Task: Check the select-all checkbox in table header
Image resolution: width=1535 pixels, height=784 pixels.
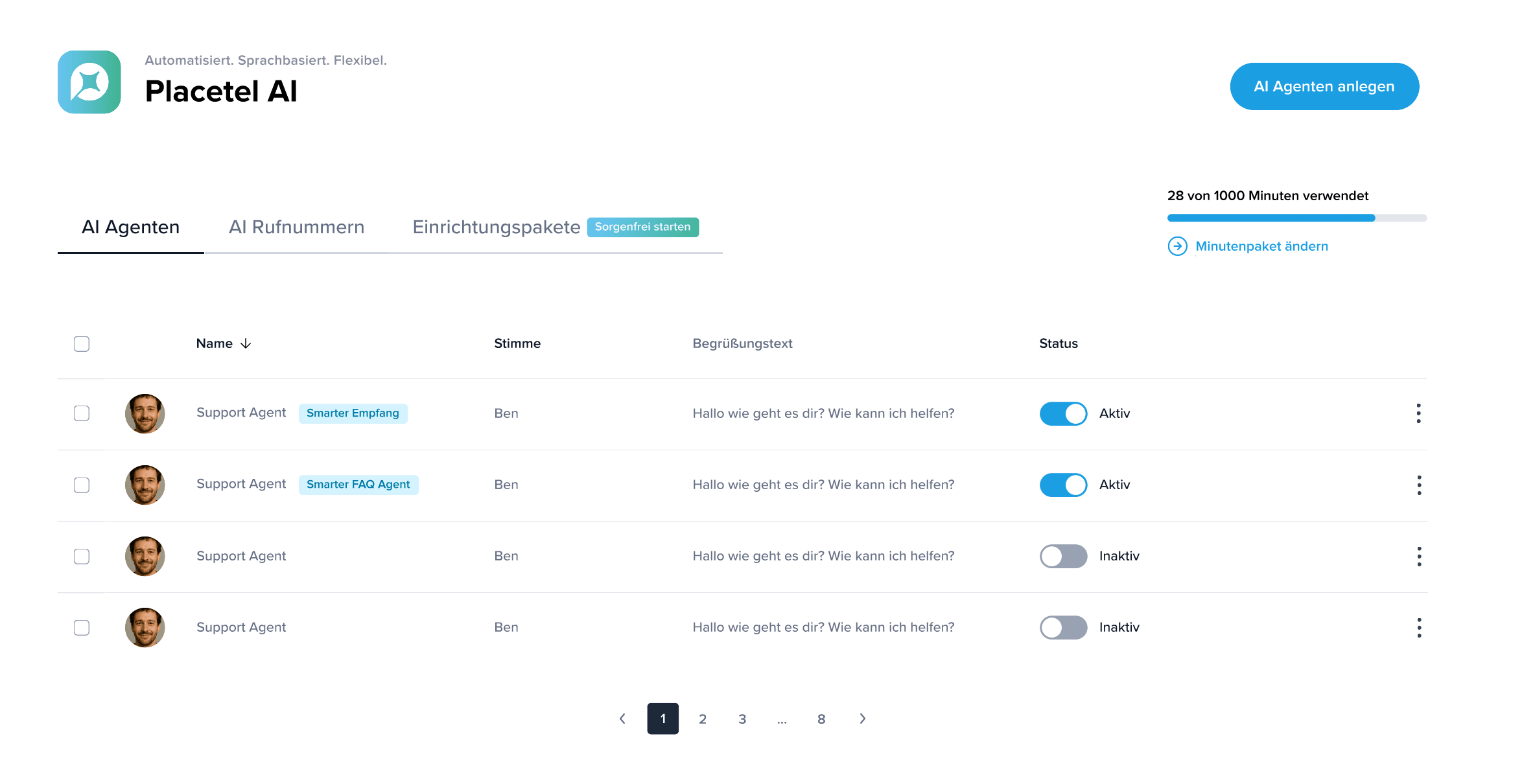Action: tap(82, 343)
